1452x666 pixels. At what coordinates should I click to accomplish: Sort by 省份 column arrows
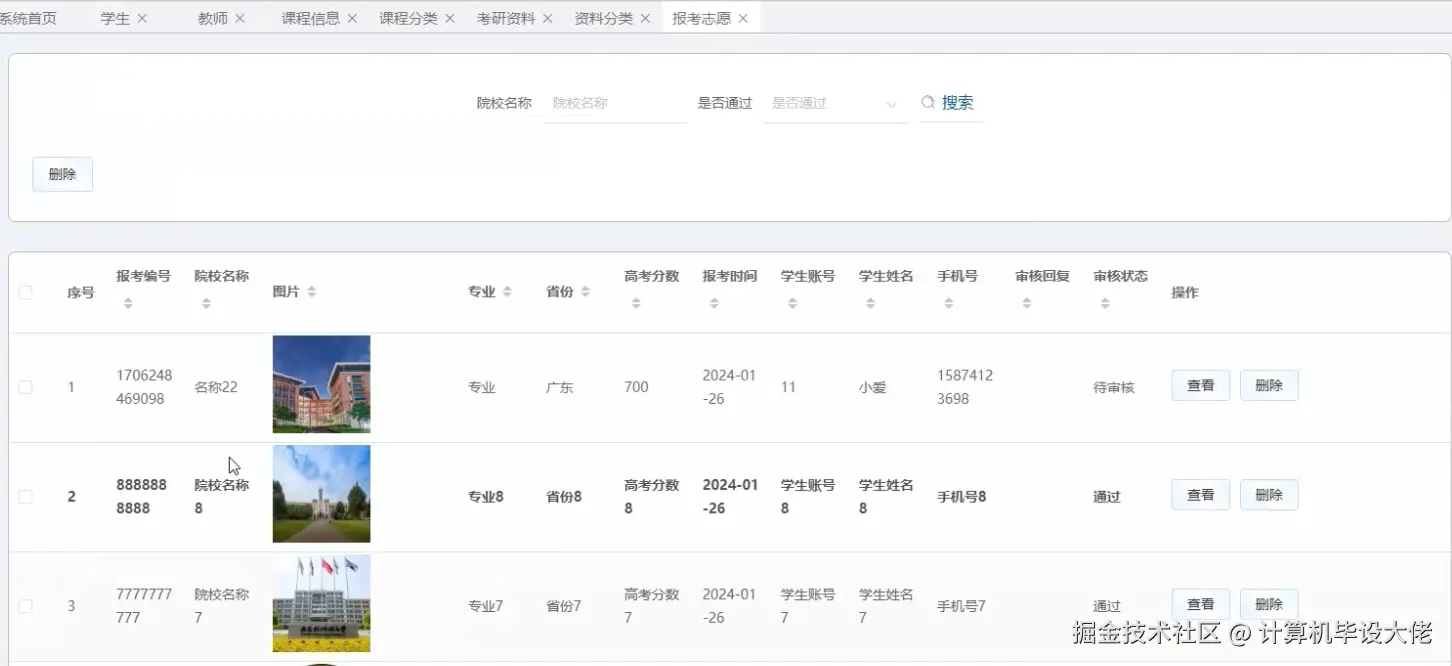(x=585, y=292)
